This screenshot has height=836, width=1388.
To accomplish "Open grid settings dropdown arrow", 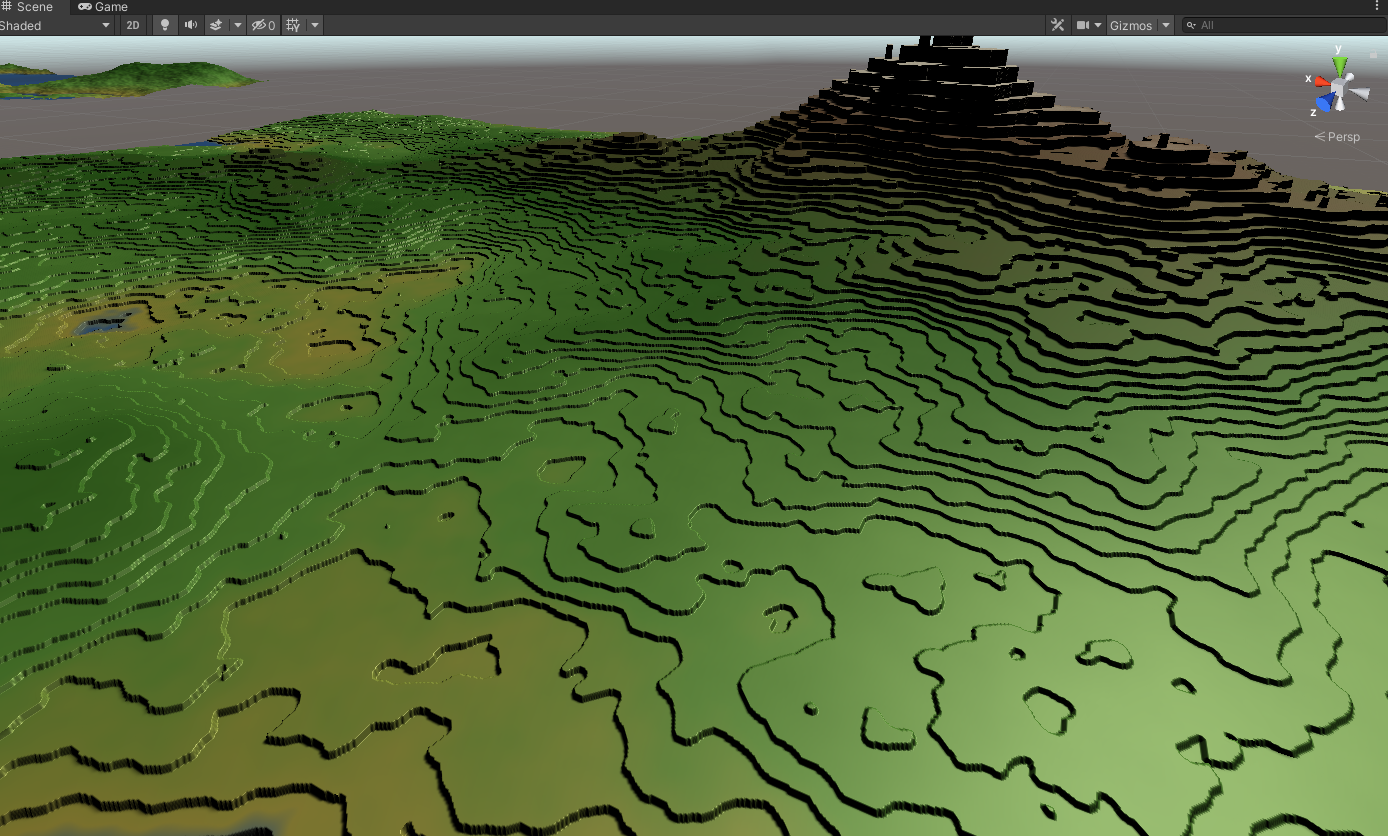I will pyautogui.click(x=315, y=25).
